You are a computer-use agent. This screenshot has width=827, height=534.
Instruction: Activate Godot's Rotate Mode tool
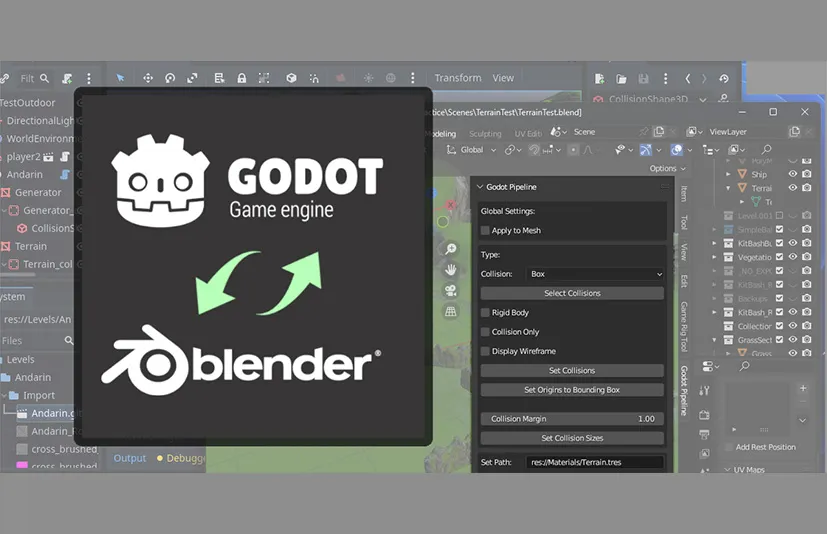tap(170, 78)
